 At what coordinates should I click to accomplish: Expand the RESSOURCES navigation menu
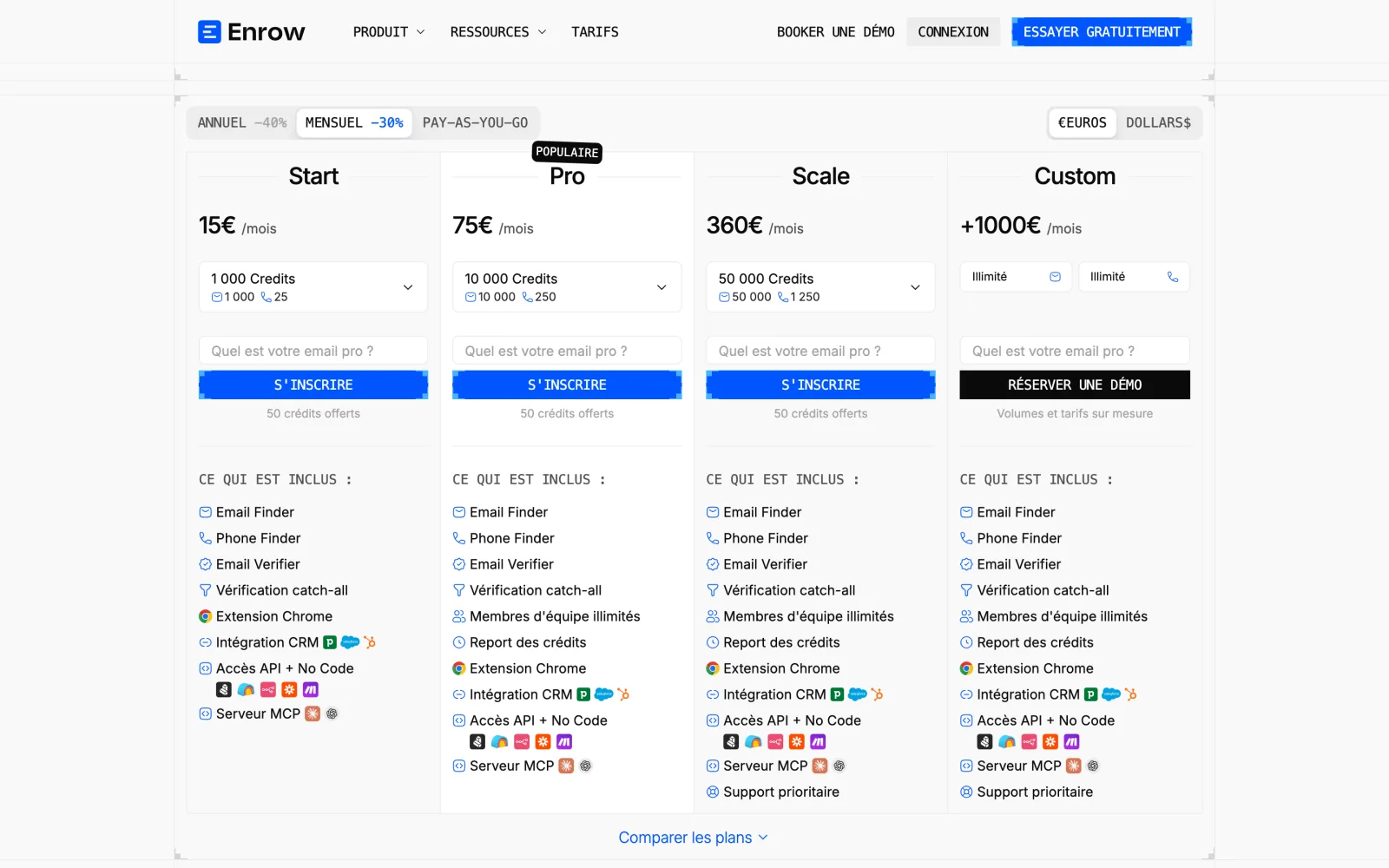pos(498,32)
